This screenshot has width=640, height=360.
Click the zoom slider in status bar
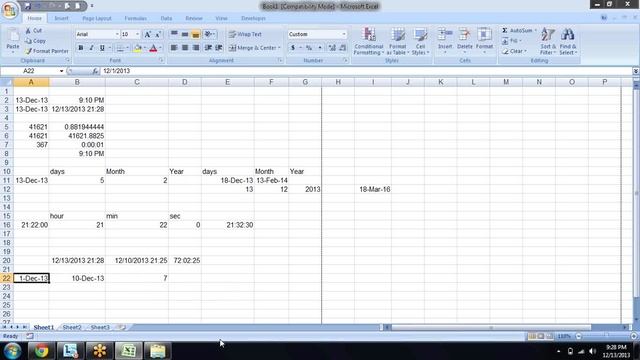(x=606, y=336)
